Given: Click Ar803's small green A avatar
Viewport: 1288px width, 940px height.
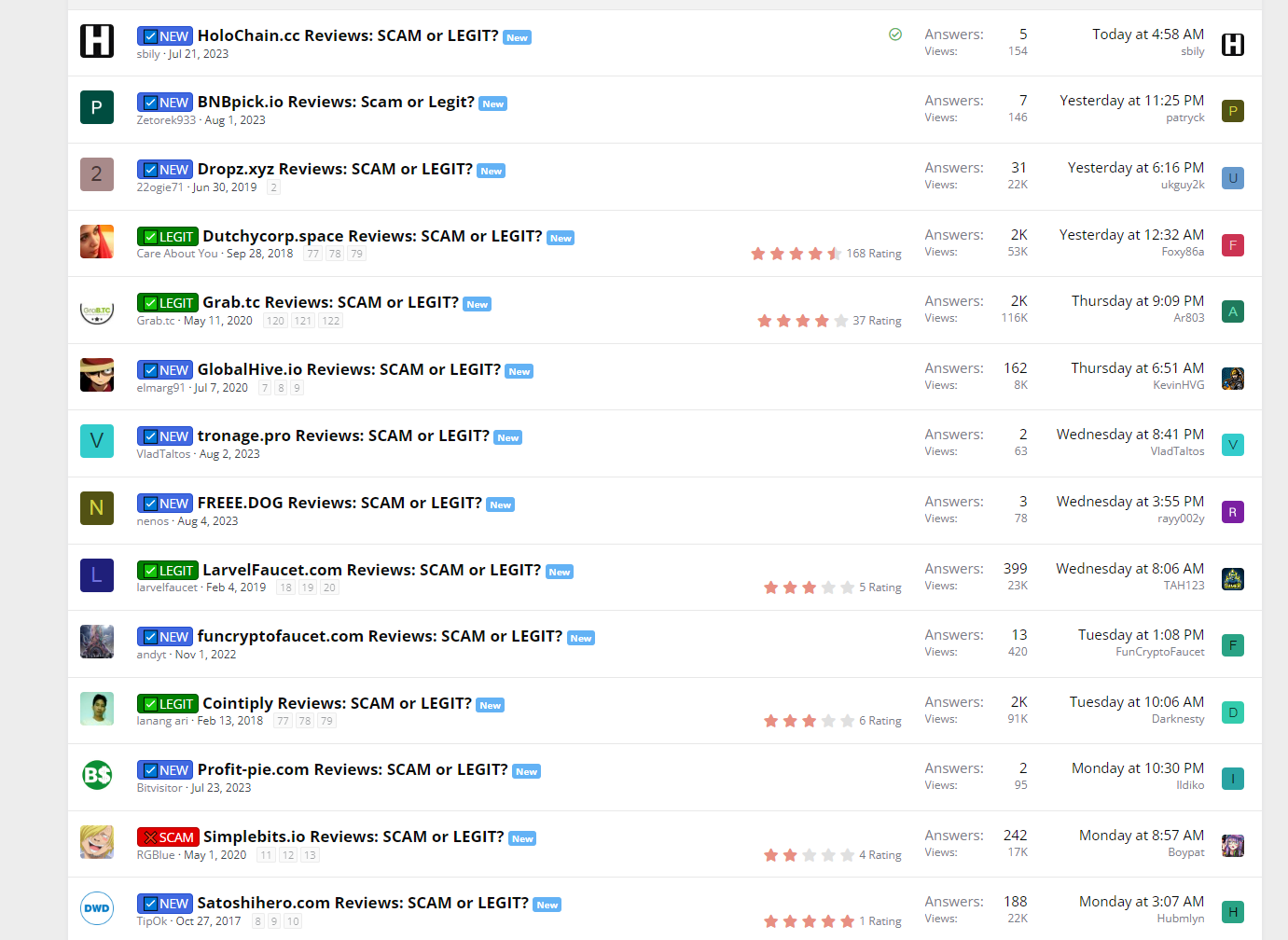Looking at the screenshot, I should pos(1233,311).
